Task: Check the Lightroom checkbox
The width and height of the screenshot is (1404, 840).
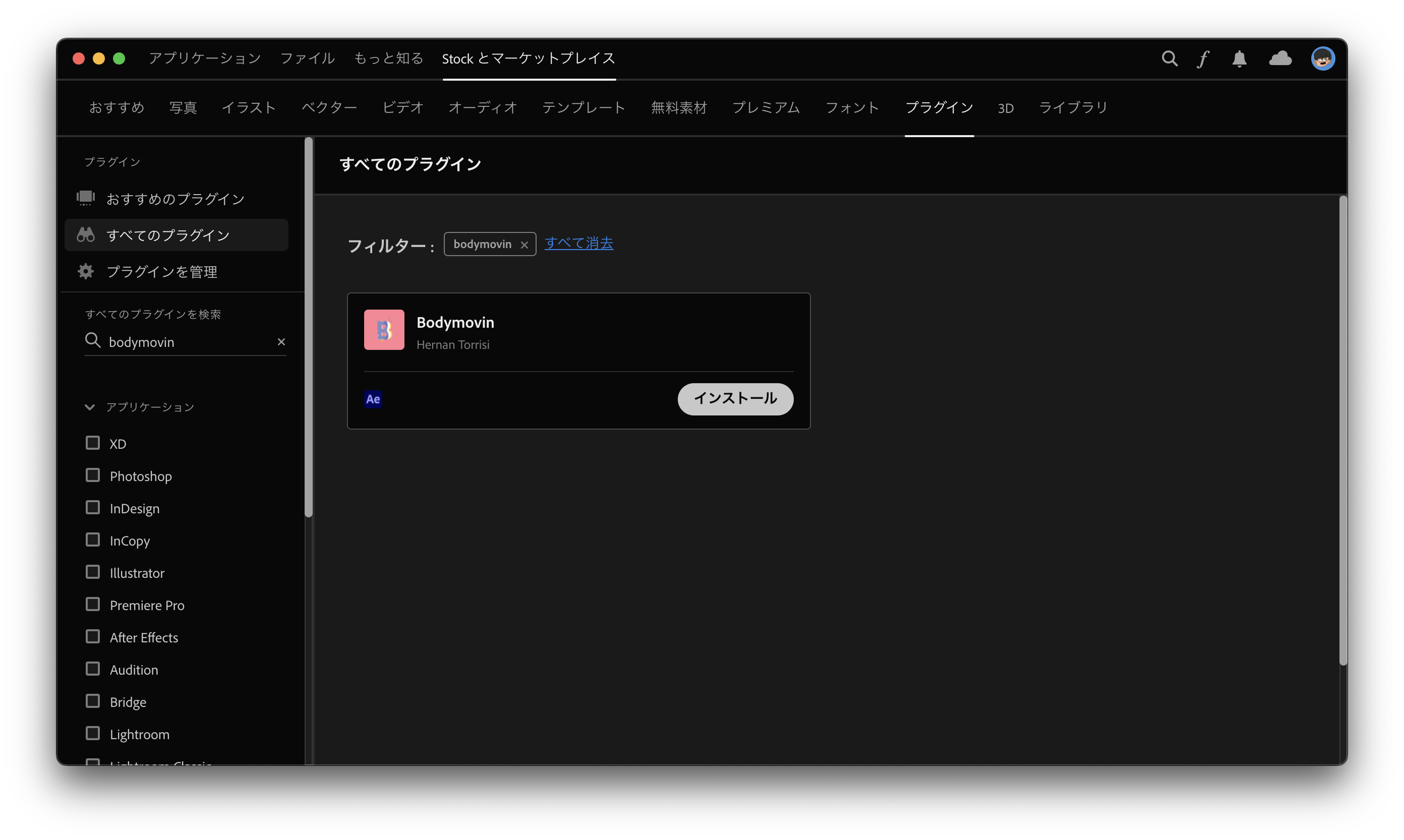Action: click(92, 733)
